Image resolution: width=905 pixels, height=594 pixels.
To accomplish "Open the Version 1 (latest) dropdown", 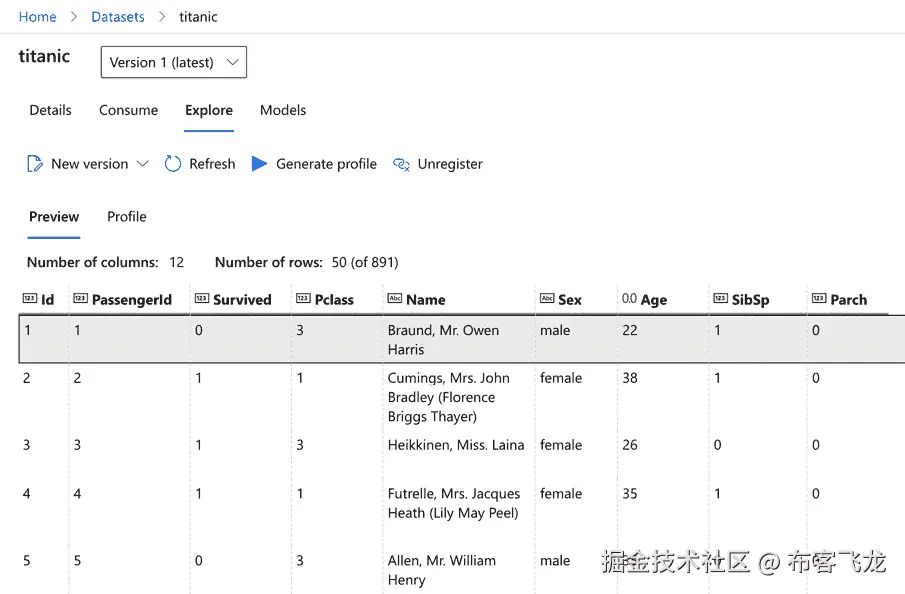I will 173,62.
